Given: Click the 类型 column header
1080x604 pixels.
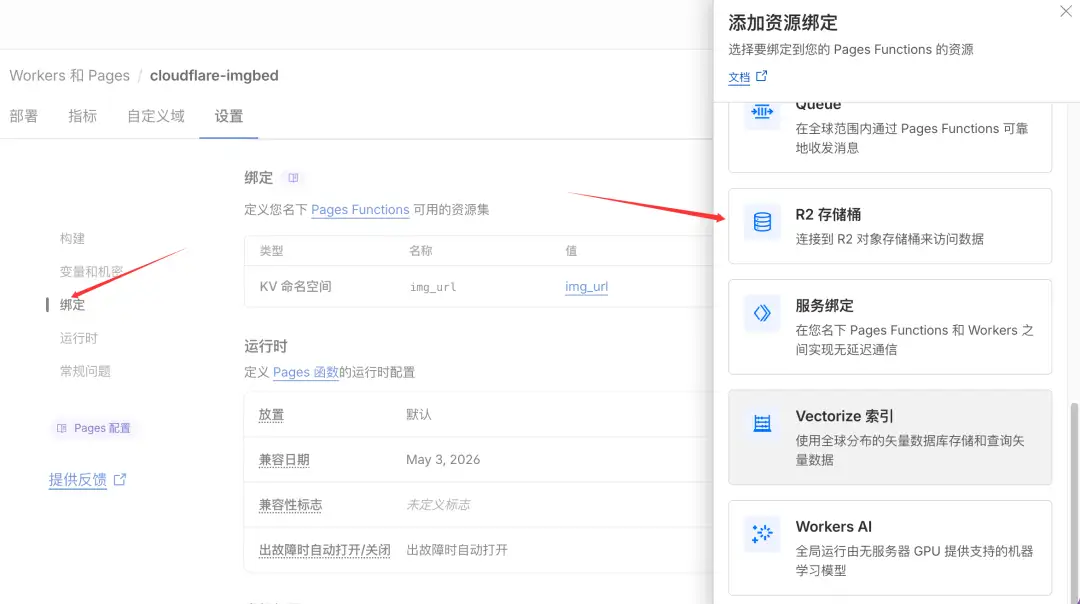Looking at the screenshot, I should click(x=271, y=251).
